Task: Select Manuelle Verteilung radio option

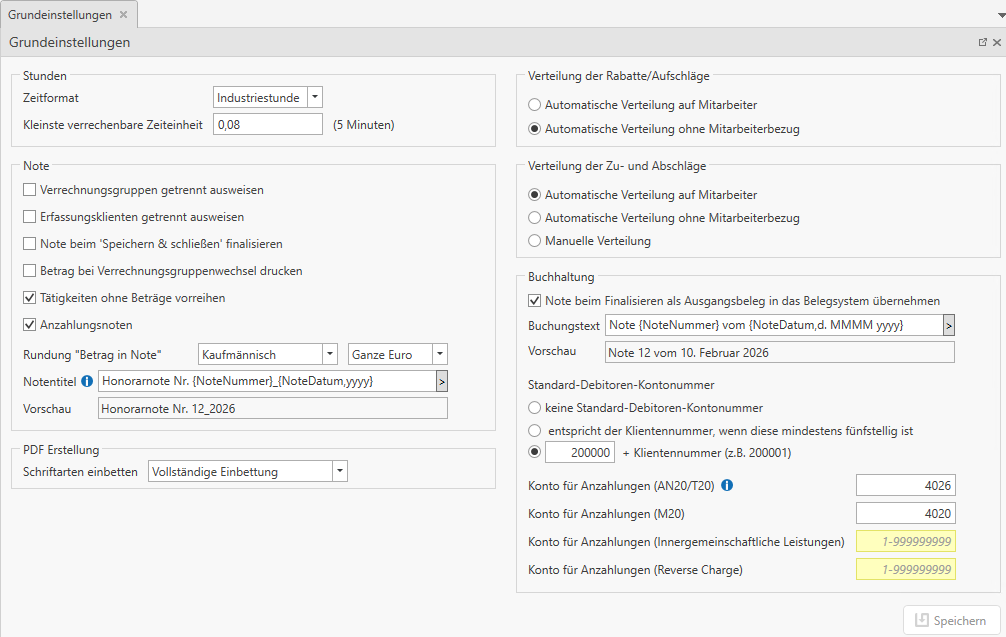Action: point(535,241)
